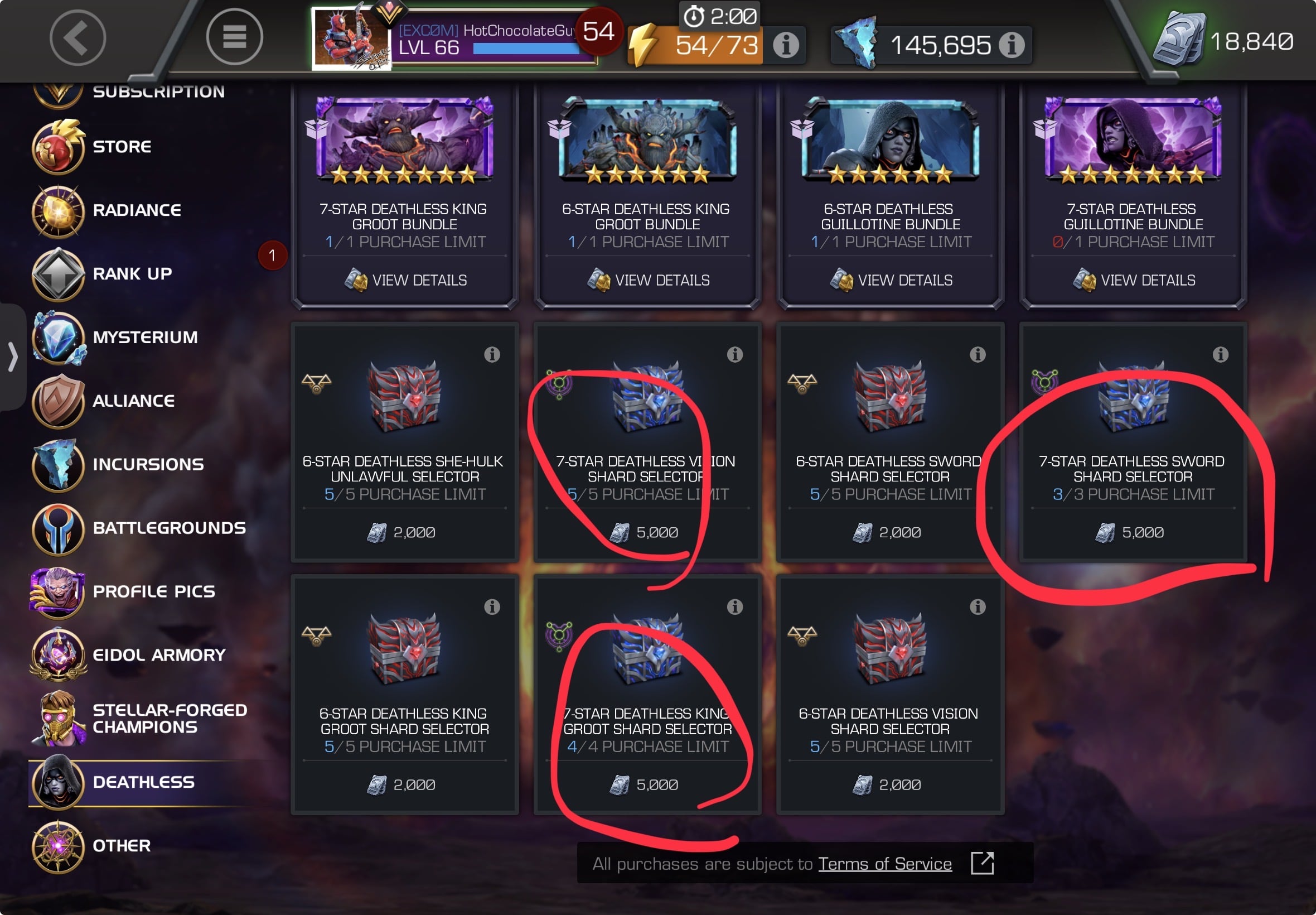Go back using the arrow button
This screenshot has height=915, width=1316.
78,38
